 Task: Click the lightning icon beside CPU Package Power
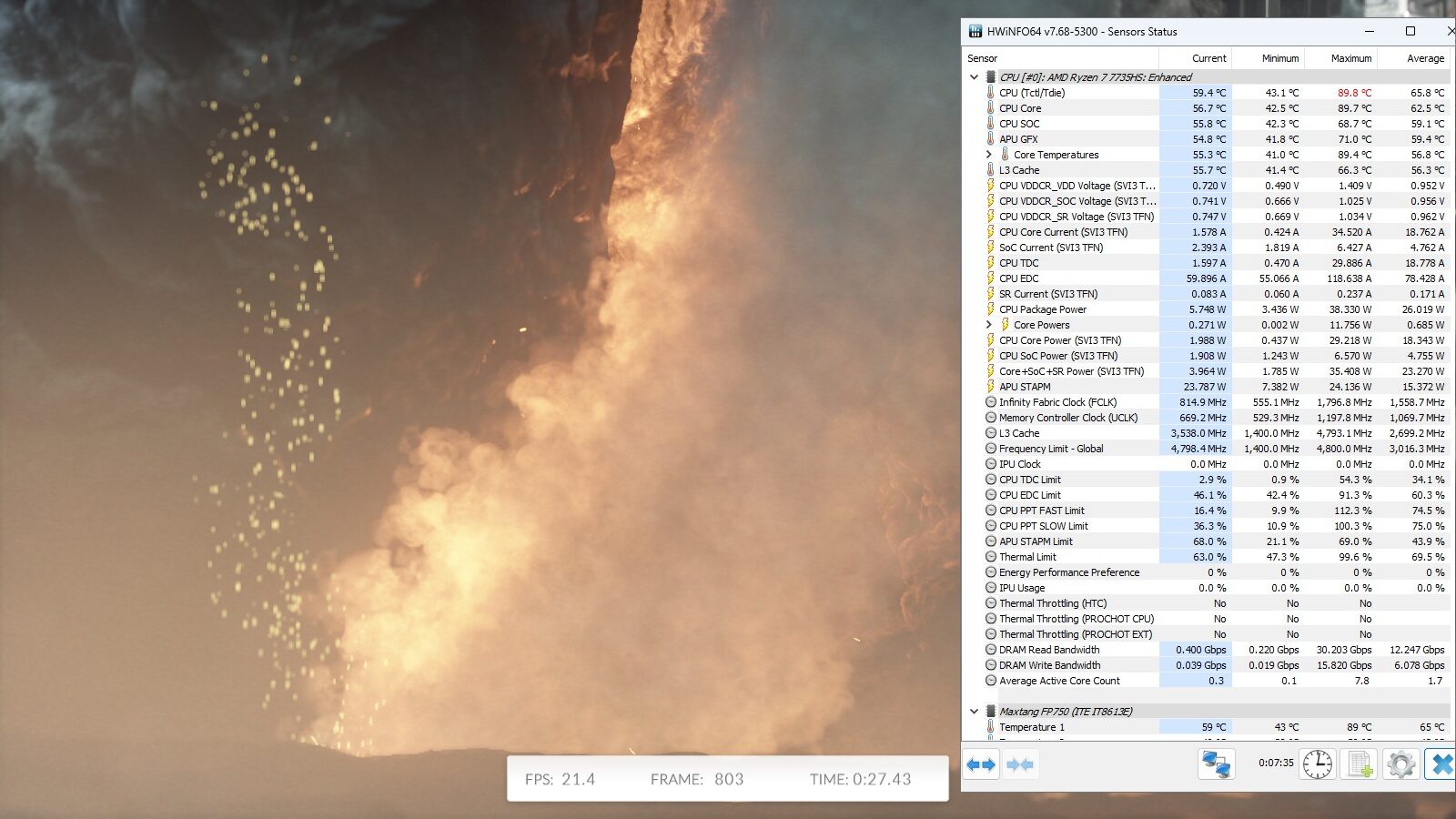990,309
